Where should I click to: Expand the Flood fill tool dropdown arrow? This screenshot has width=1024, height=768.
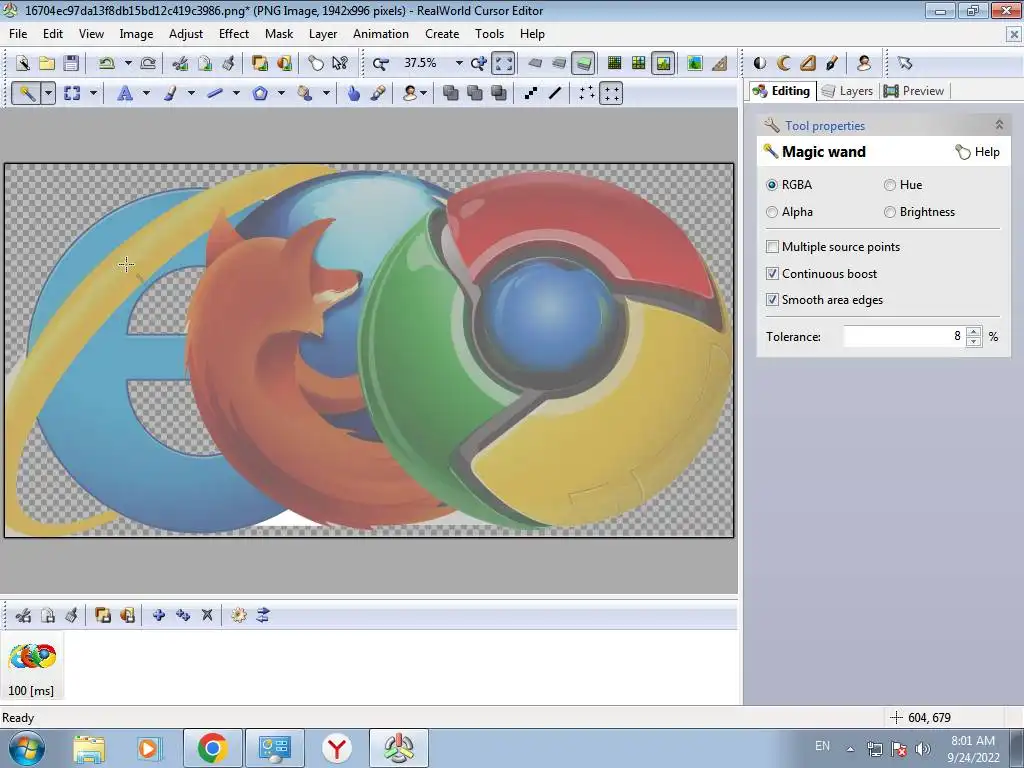[x=326, y=93]
